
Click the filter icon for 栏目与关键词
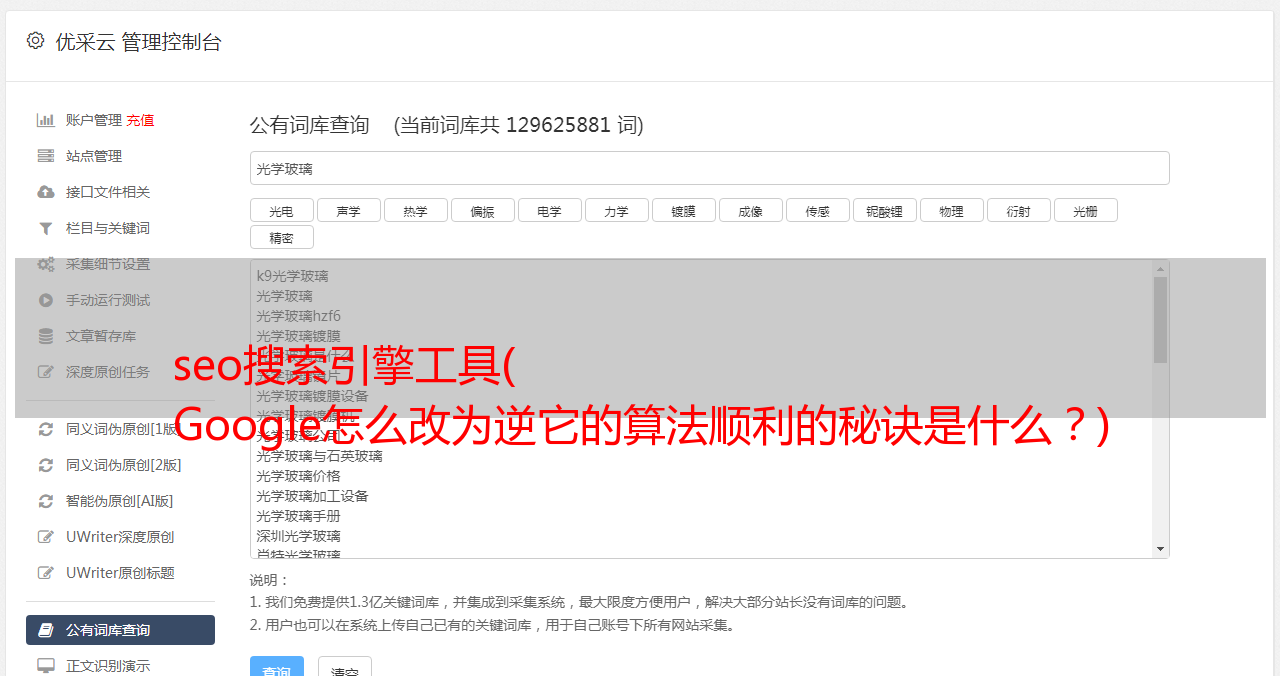45,228
